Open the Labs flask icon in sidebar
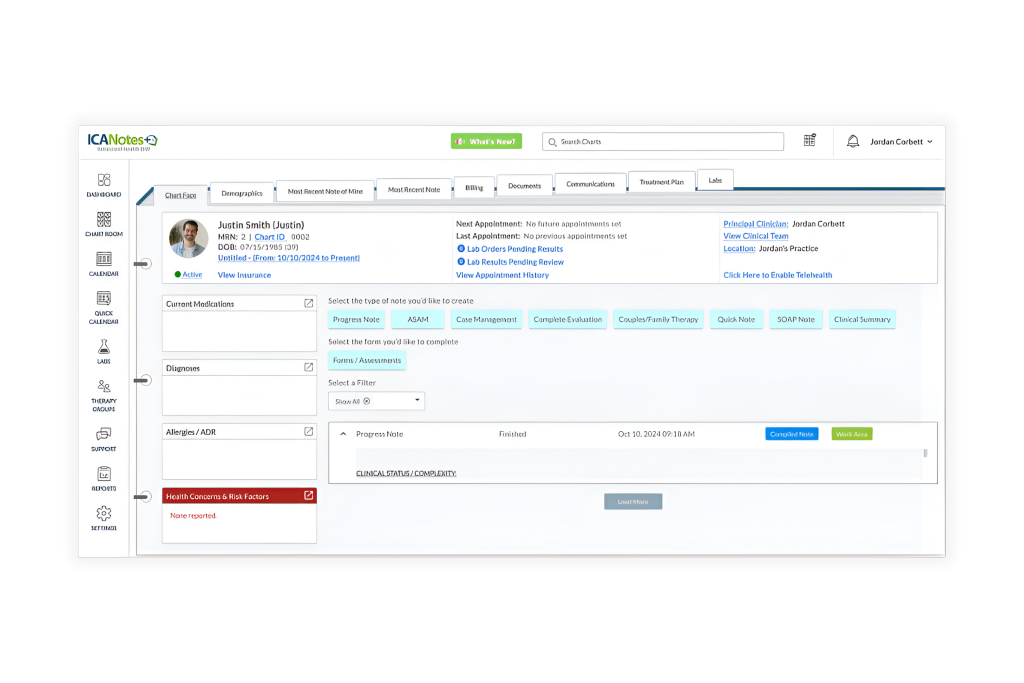1024x683 pixels. [x=104, y=347]
